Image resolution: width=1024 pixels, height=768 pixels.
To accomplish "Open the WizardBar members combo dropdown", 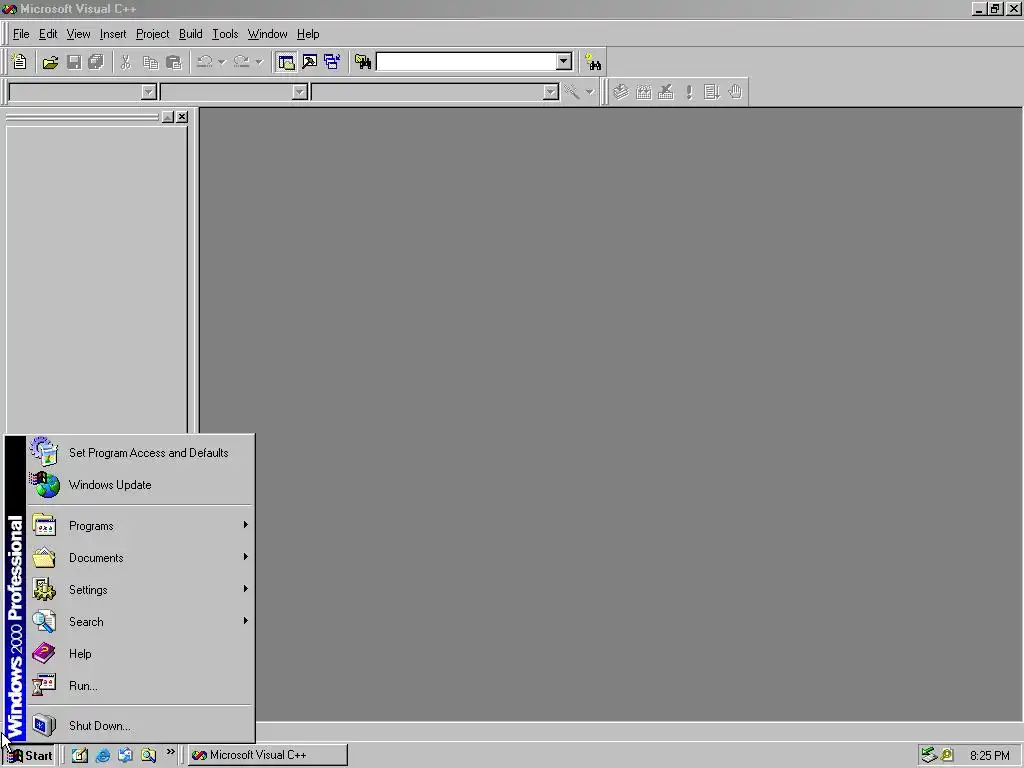I will [551, 92].
